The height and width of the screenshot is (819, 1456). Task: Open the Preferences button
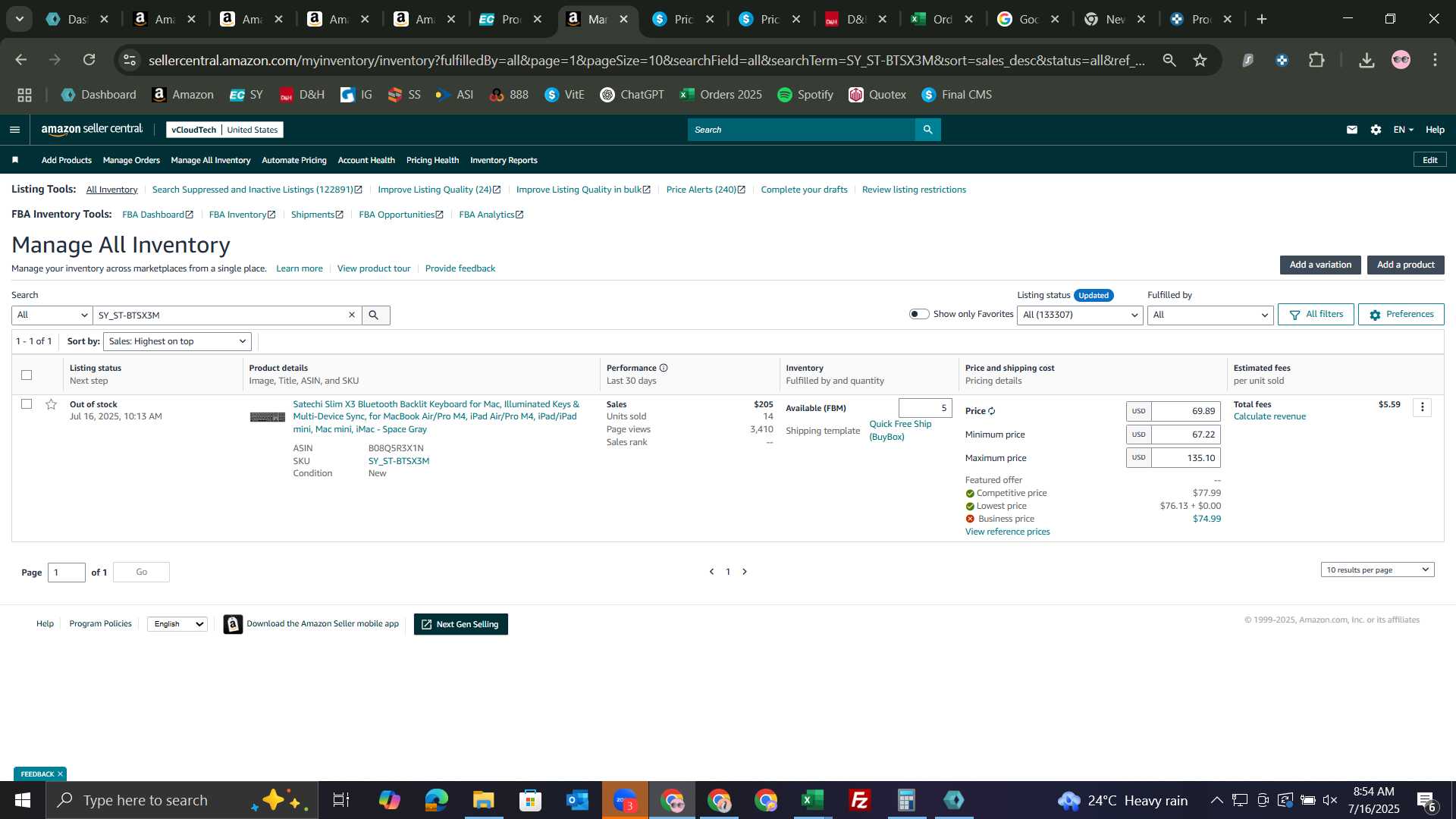[1401, 314]
